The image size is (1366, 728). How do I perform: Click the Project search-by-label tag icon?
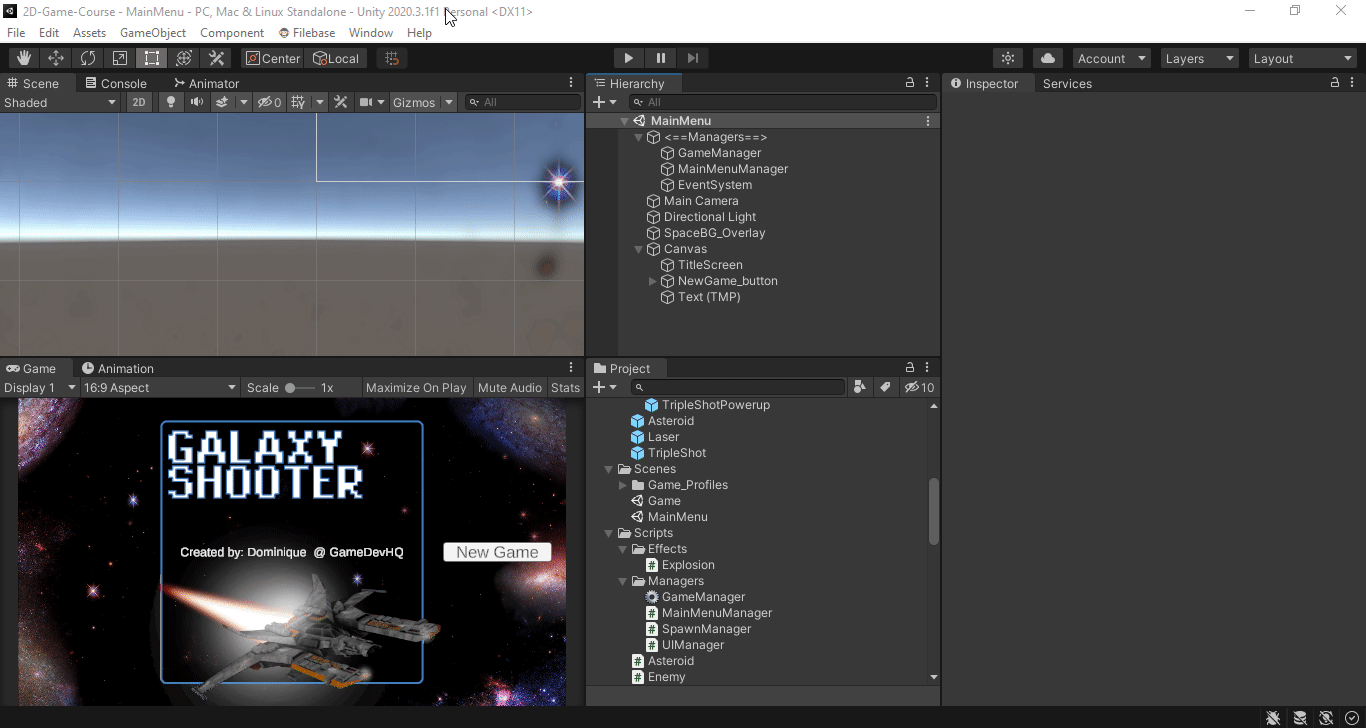[885, 387]
